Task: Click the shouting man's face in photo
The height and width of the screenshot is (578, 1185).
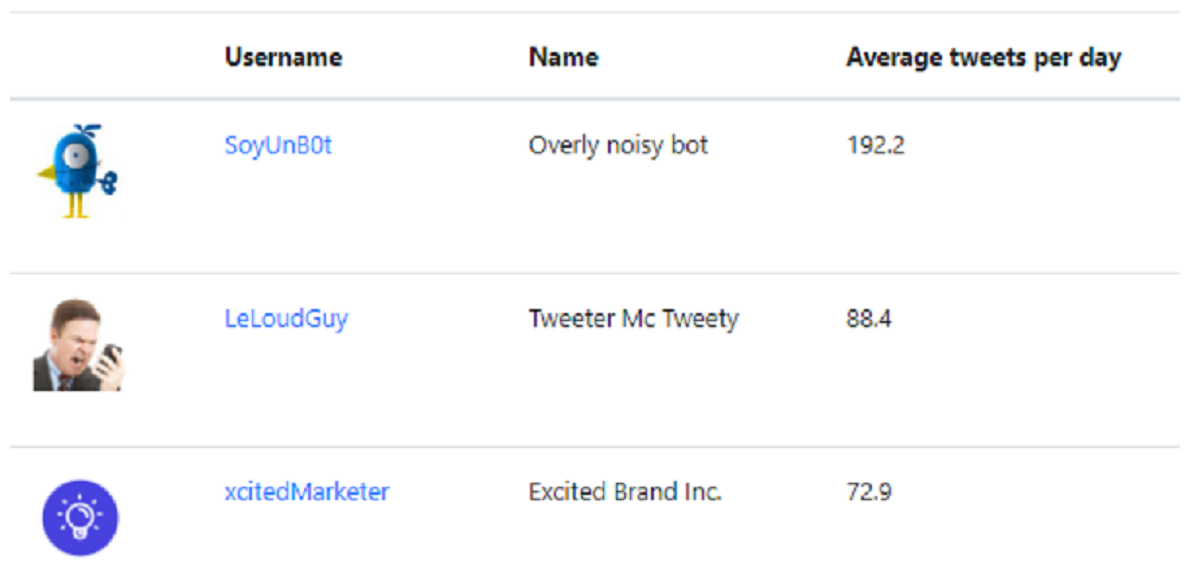Action: coord(73,337)
